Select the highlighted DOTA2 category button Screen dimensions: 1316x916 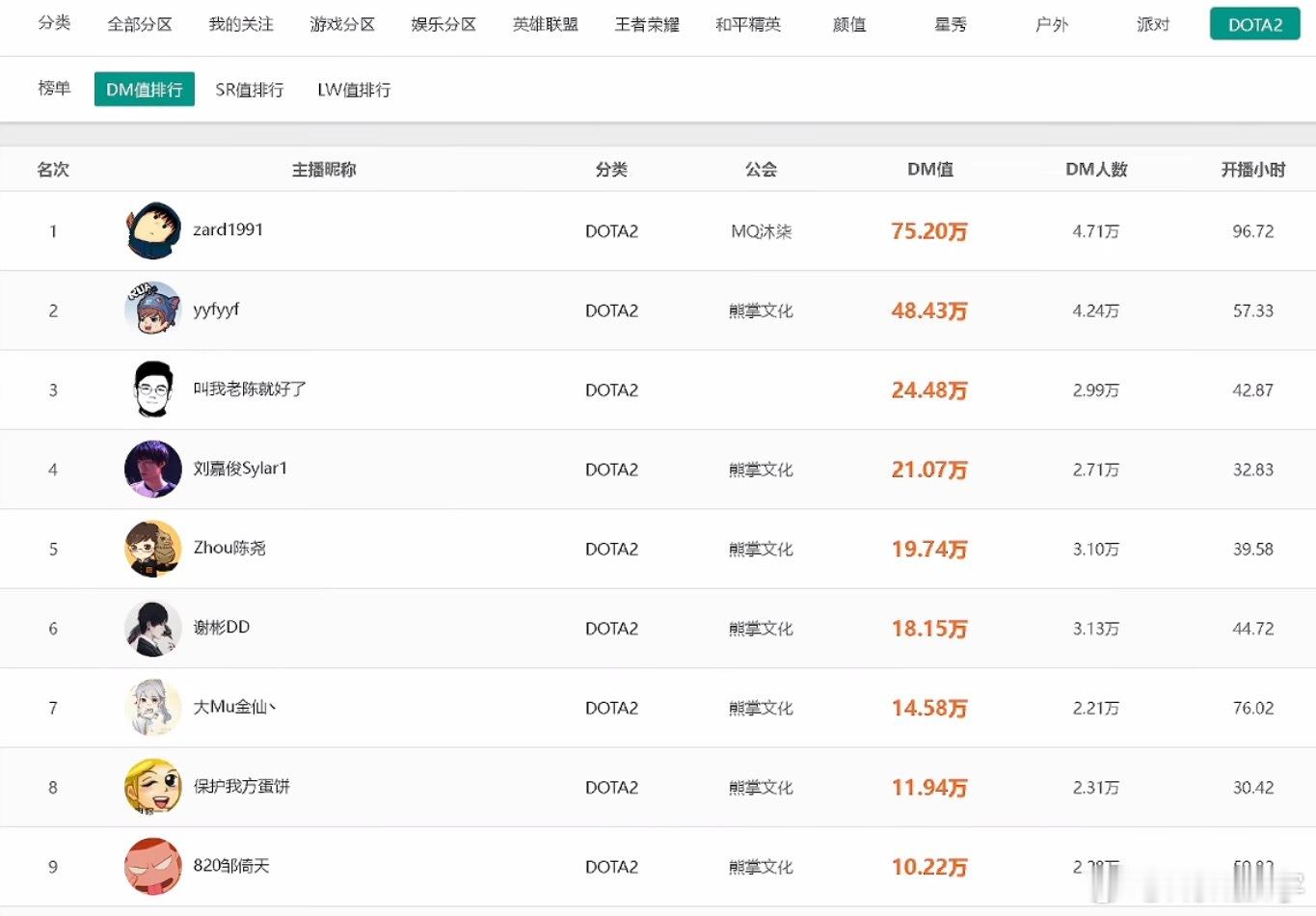click(x=1255, y=24)
